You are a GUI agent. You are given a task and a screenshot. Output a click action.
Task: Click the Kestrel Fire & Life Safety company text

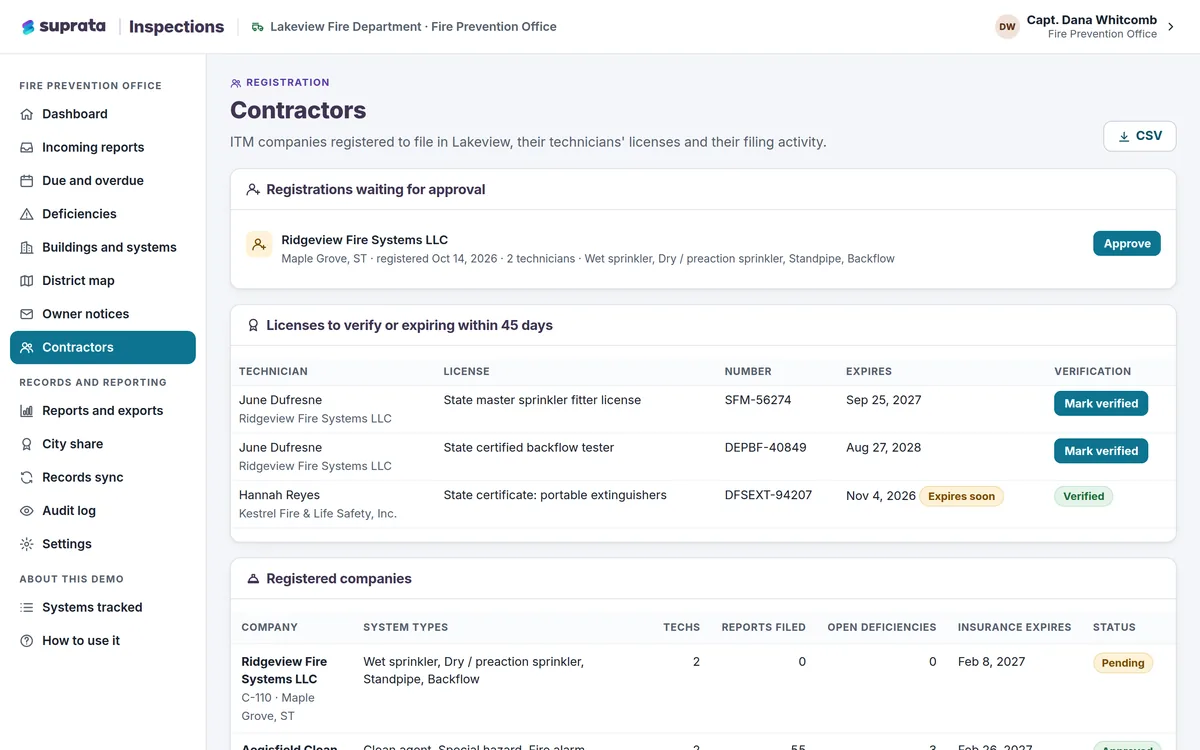[x=318, y=514]
